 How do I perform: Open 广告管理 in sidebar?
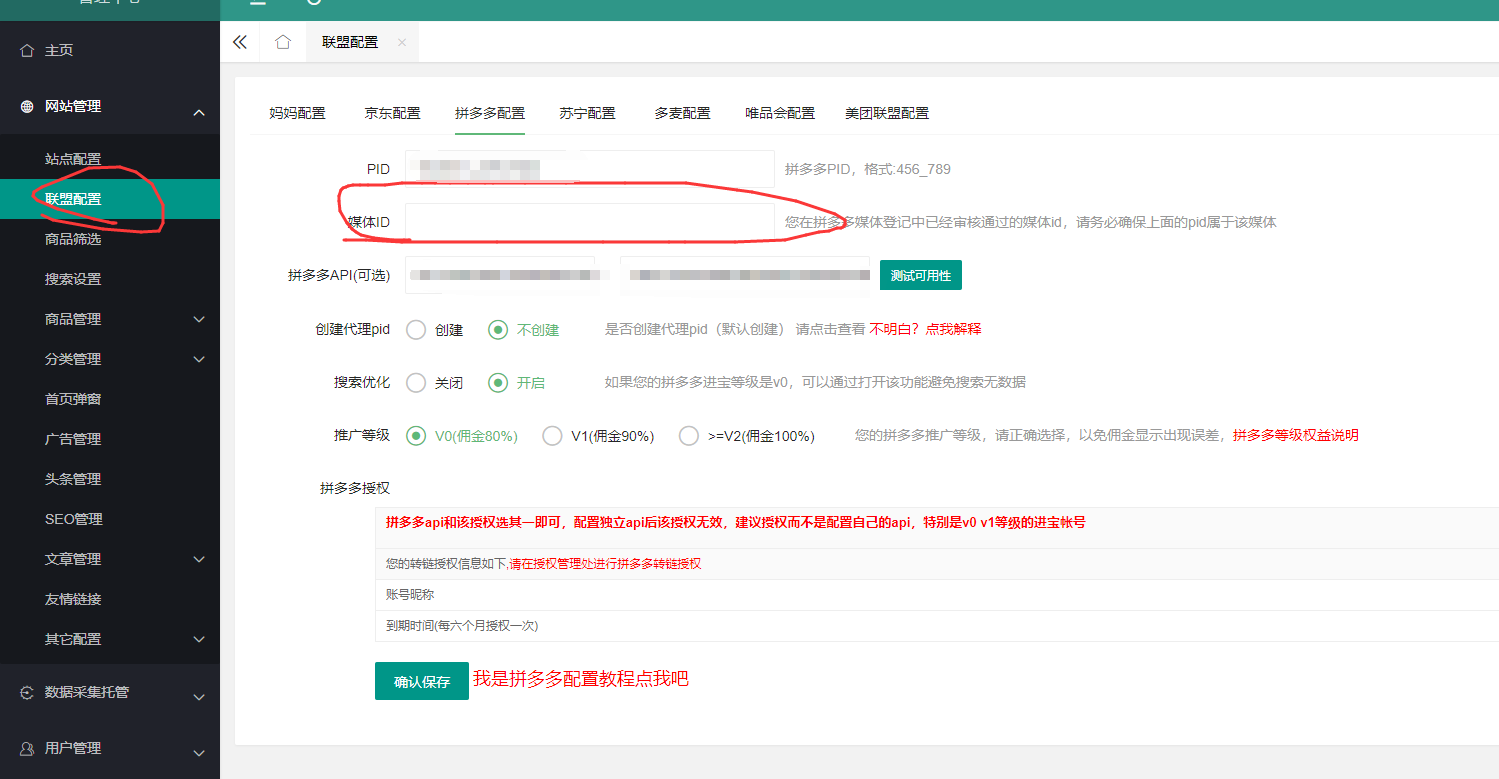pyautogui.click(x=73, y=439)
